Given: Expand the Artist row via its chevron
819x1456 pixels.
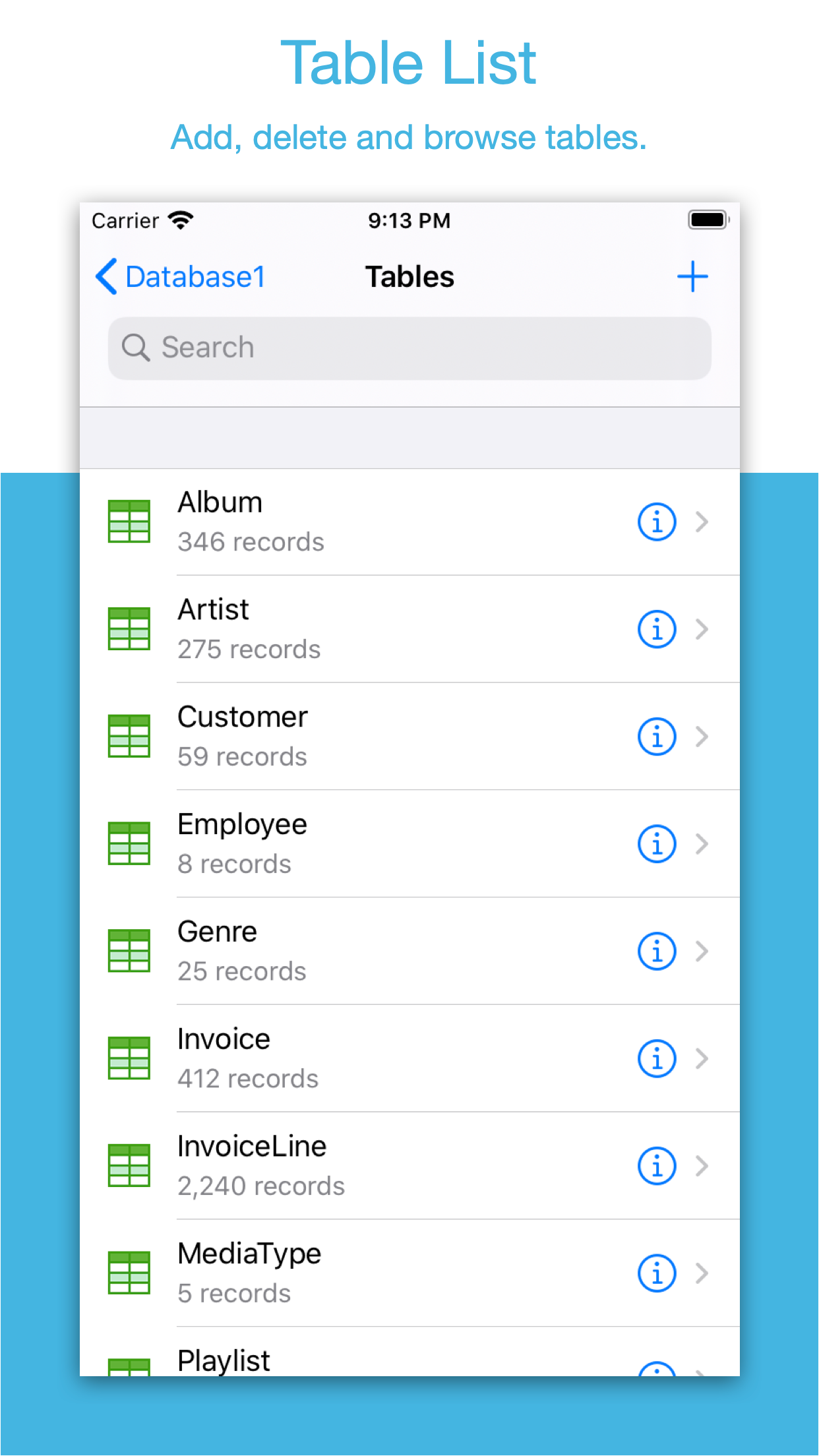Looking at the screenshot, I should point(702,628).
